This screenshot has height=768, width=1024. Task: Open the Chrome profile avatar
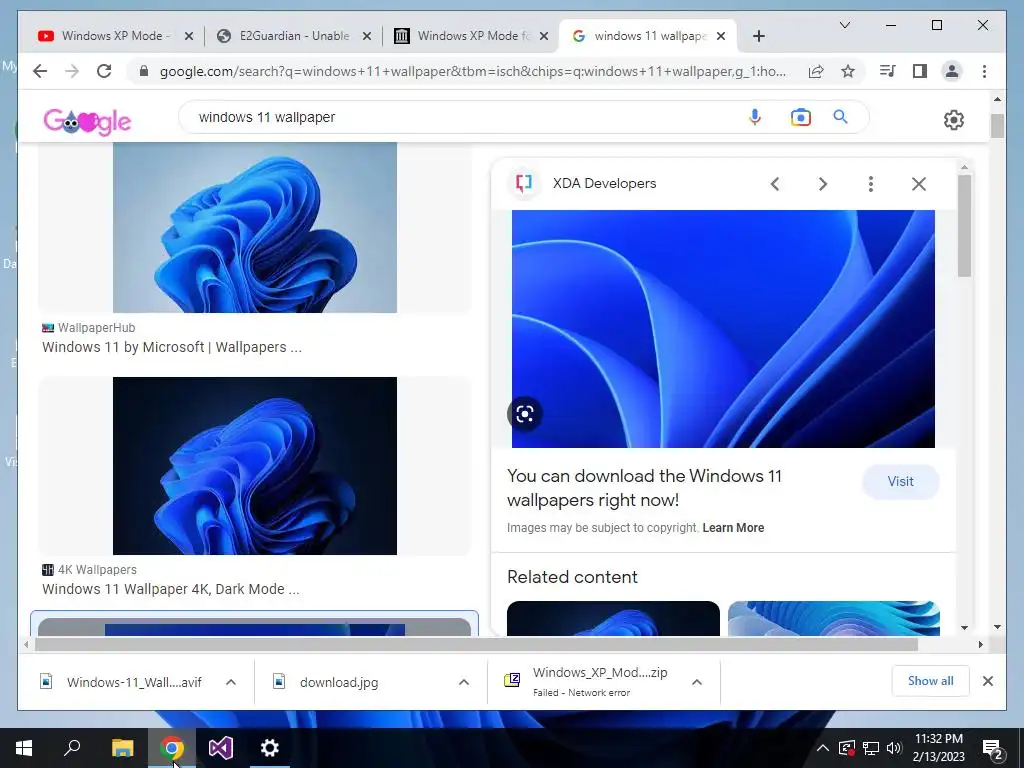click(952, 71)
